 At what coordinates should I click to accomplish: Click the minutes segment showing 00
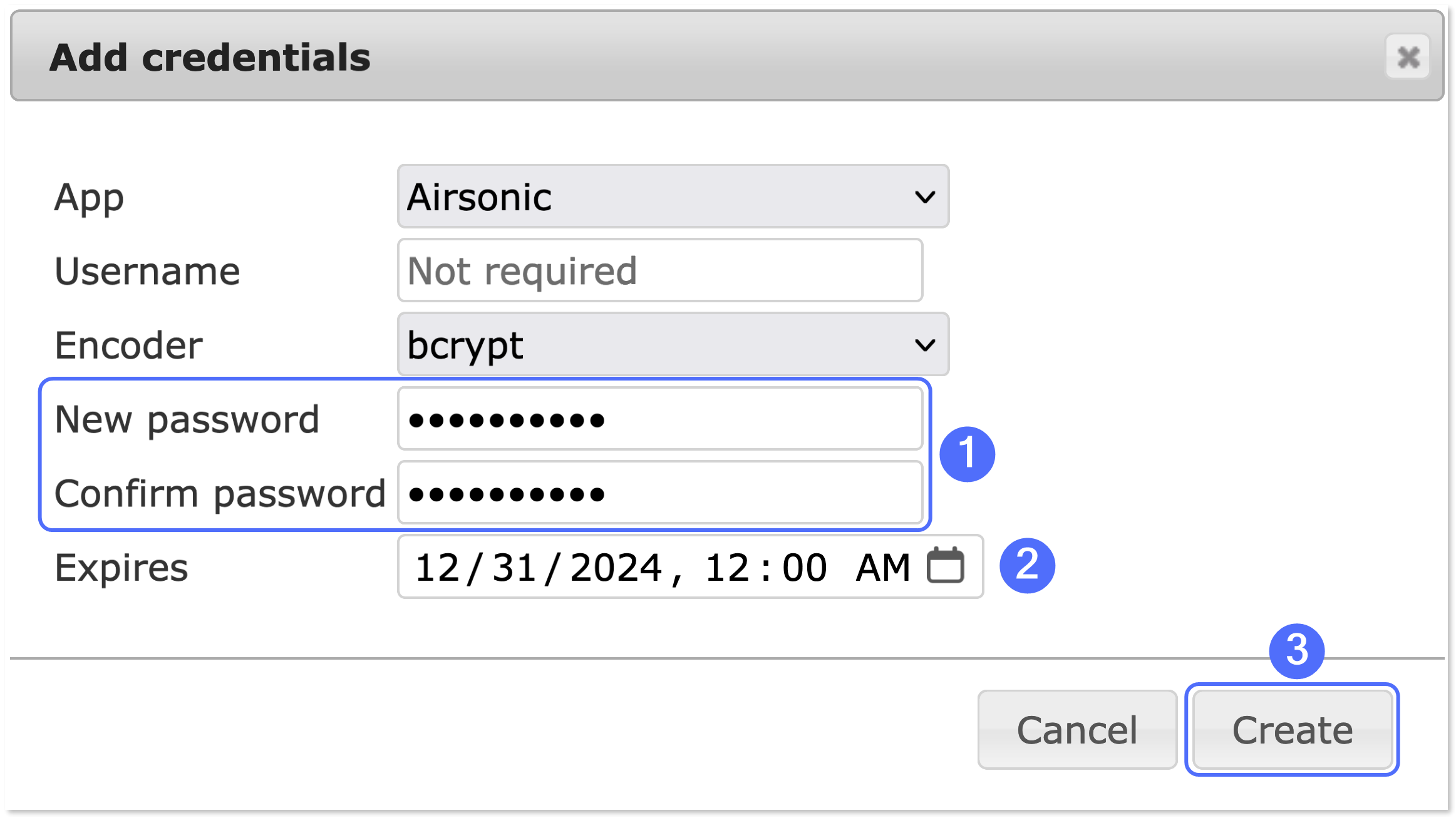(805, 567)
